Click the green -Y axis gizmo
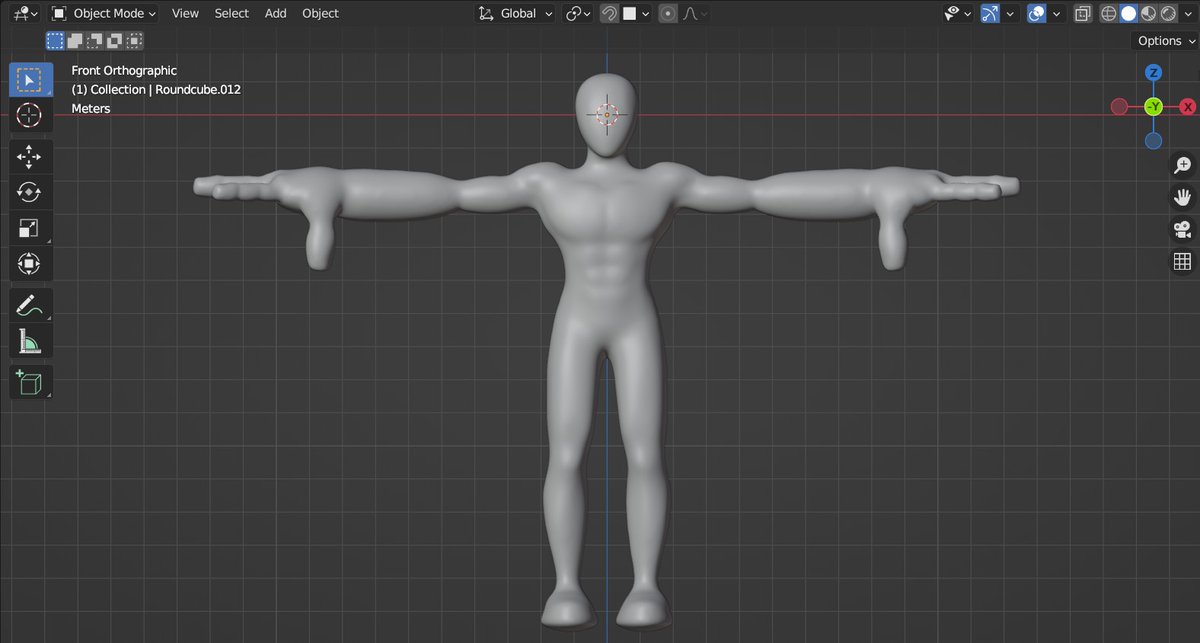1200x643 pixels. (x=1154, y=106)
